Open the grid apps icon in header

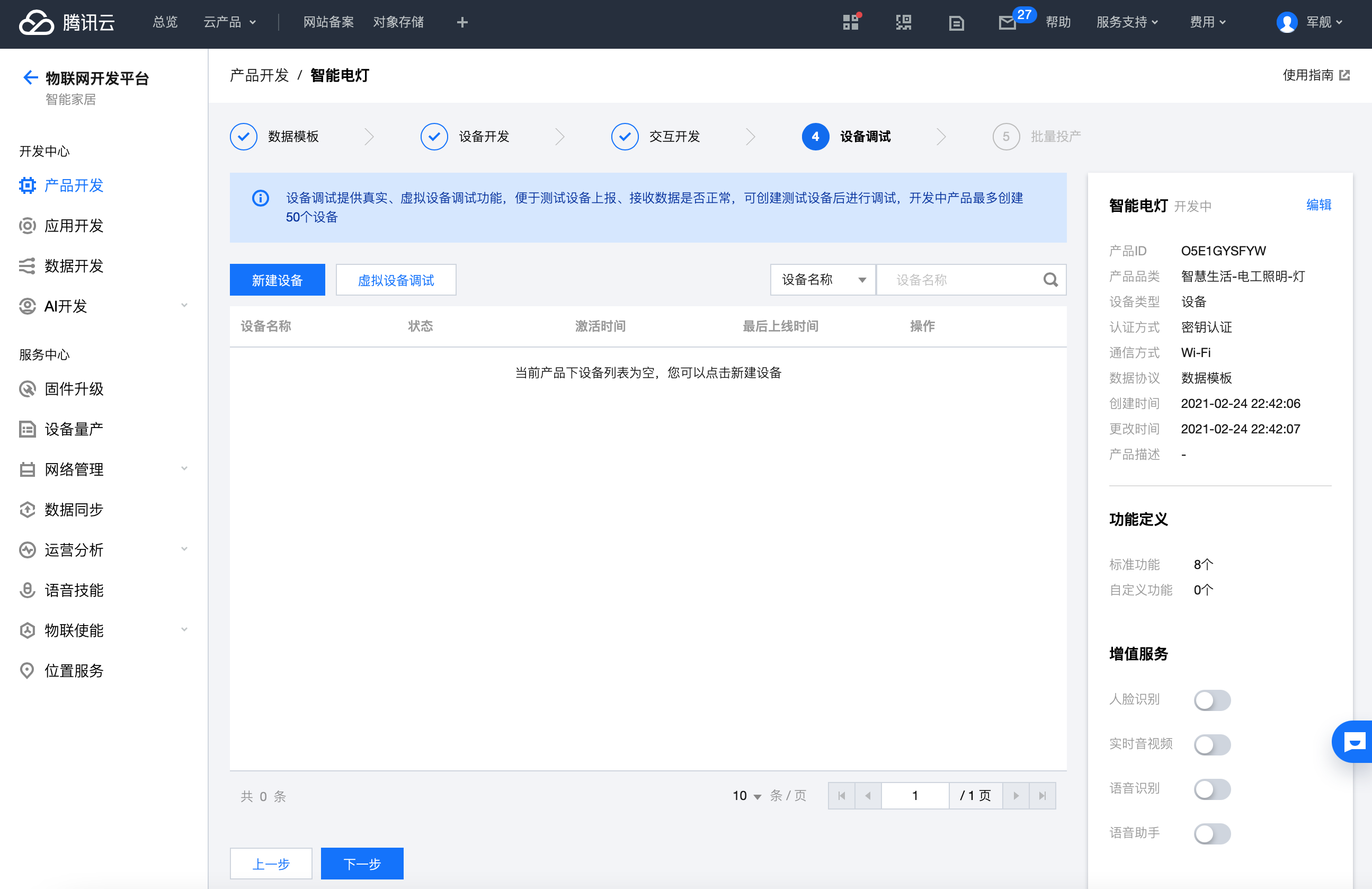tap(850, 23)
